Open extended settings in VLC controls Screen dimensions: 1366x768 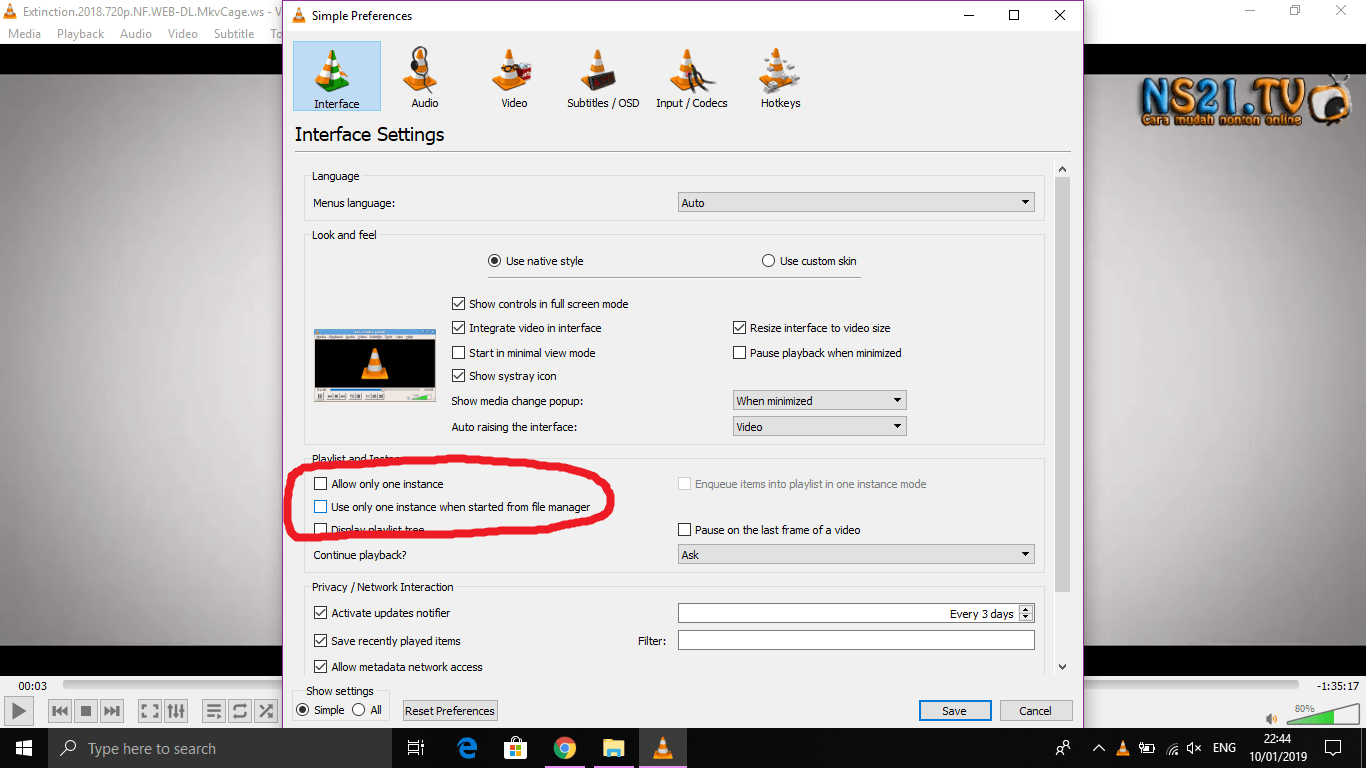pos(176,711)
